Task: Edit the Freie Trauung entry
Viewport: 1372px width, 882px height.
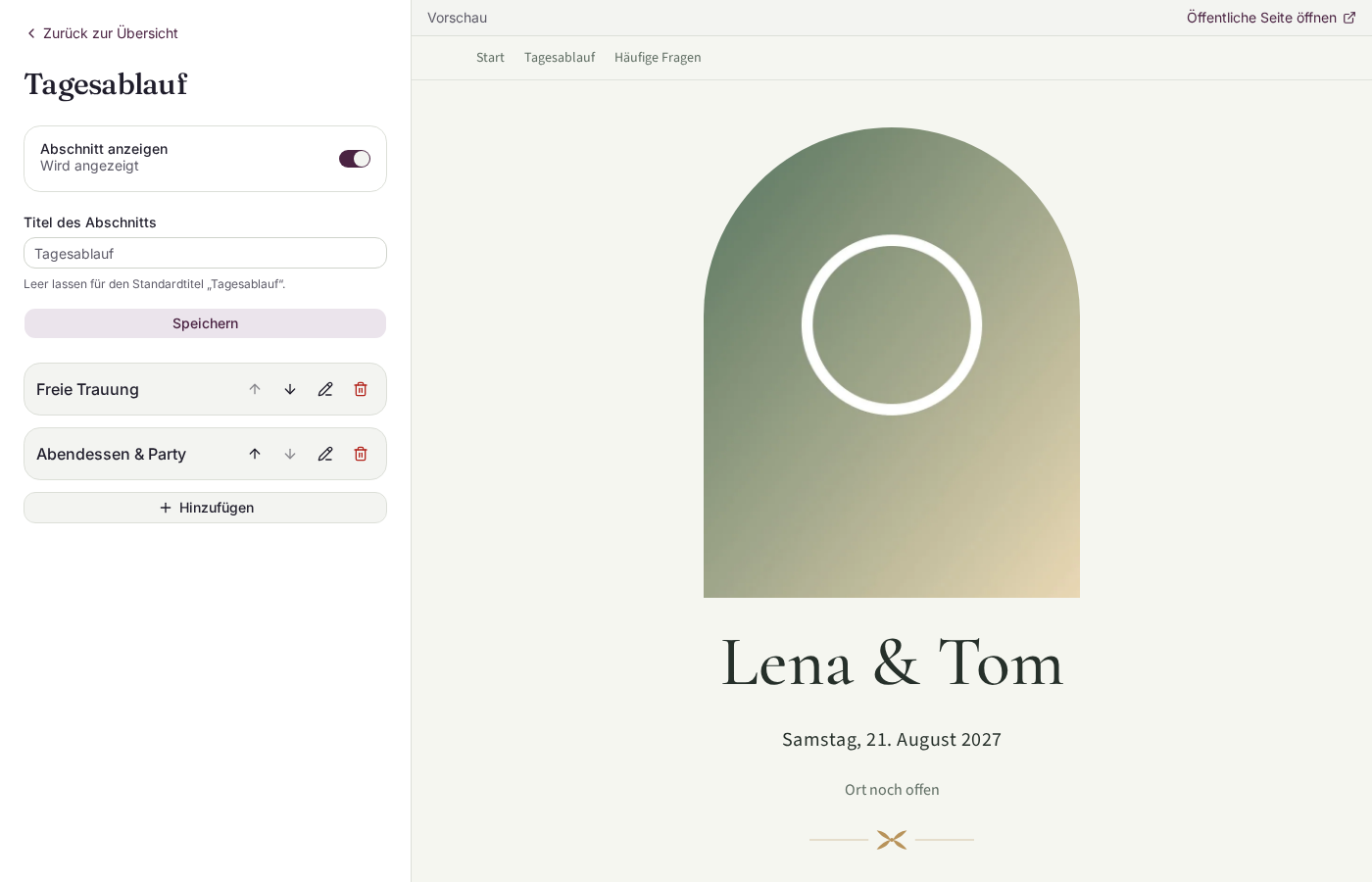Action: tap(325, 389)
